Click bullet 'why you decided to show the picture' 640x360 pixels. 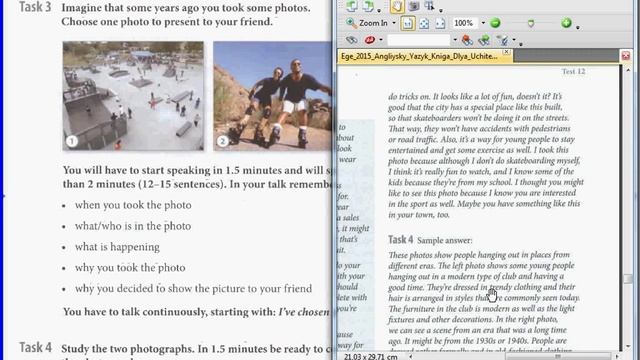(x=193, y=289)
